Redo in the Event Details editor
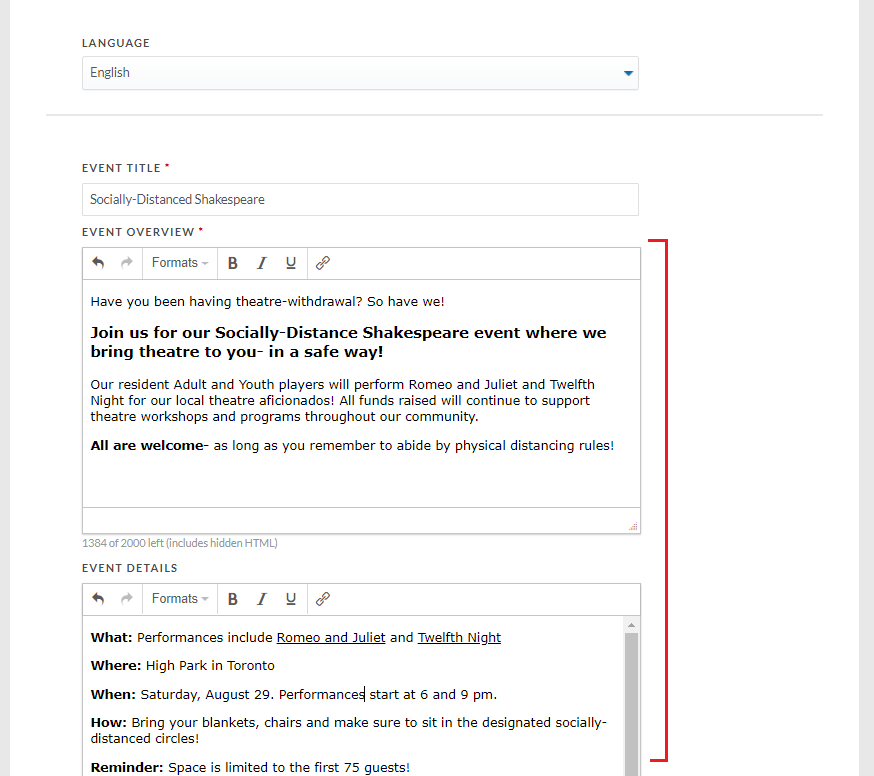 pos(127,599)
